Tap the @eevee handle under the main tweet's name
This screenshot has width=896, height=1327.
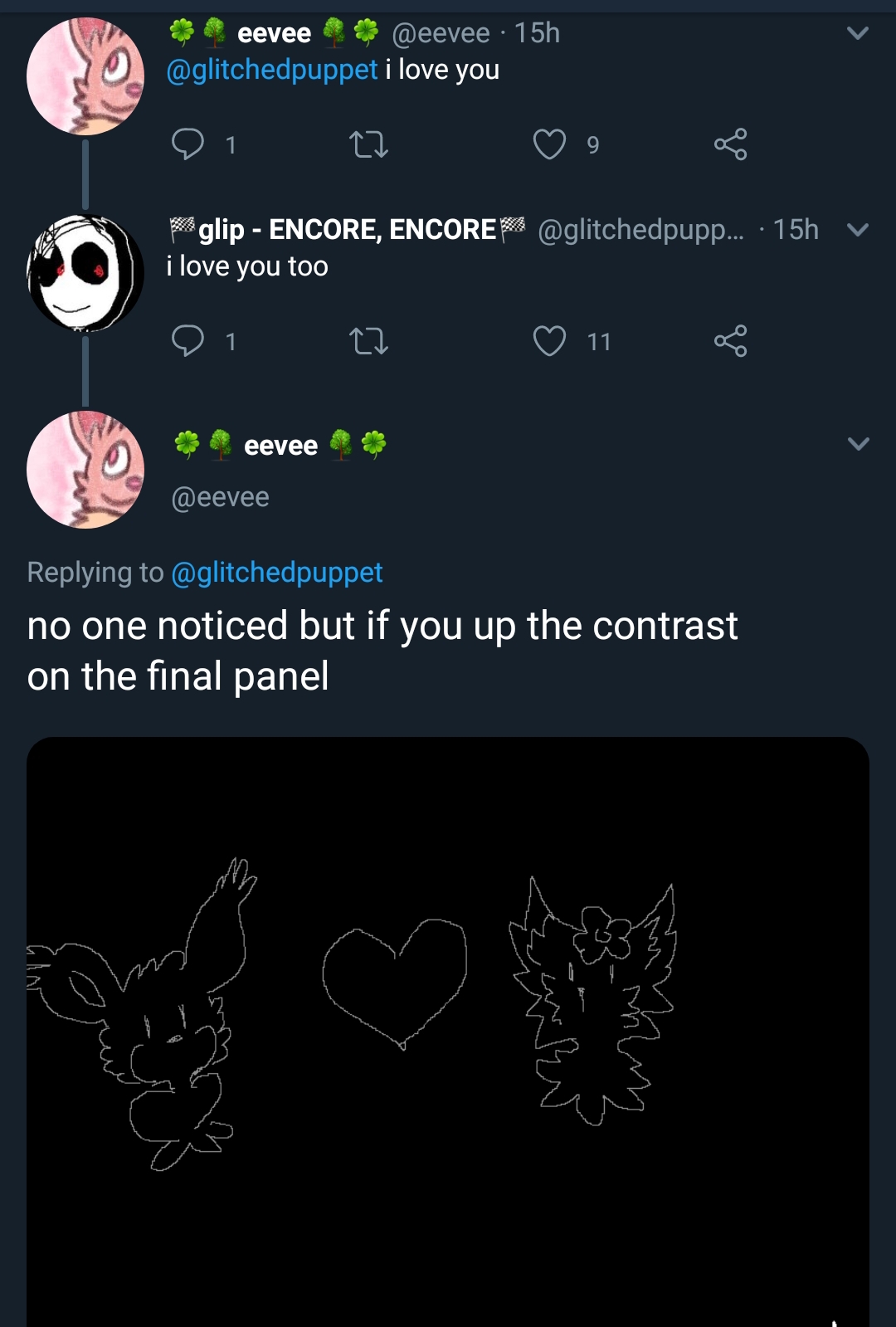[220, 496]
